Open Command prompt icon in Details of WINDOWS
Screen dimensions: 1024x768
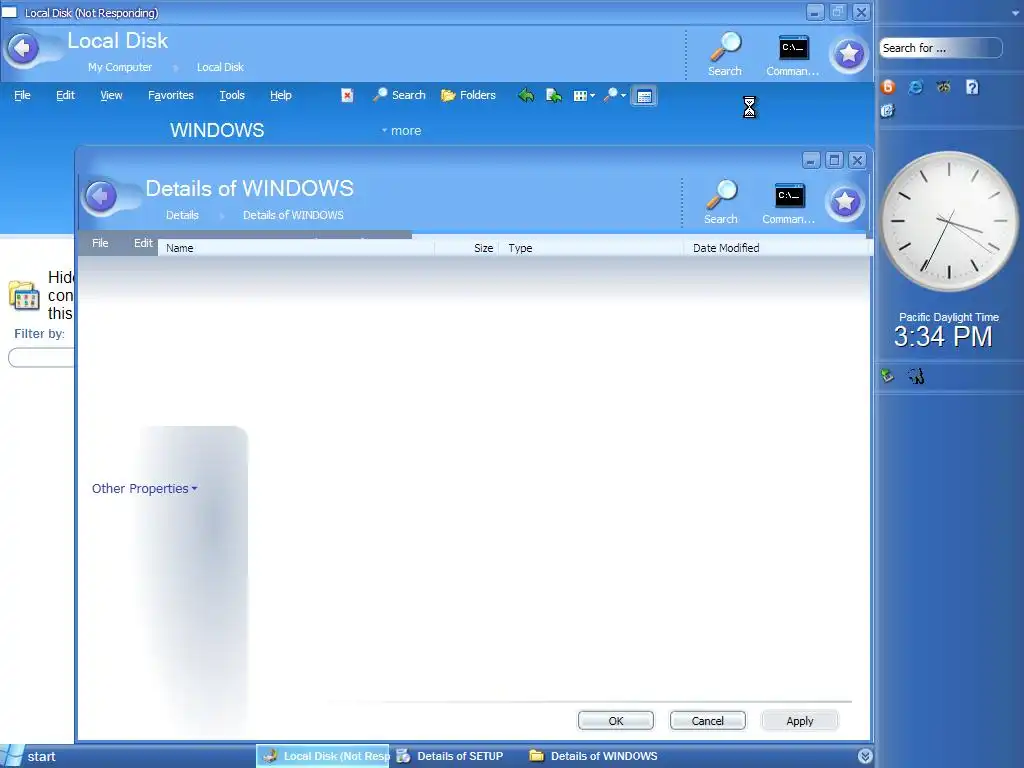point(789,203)
